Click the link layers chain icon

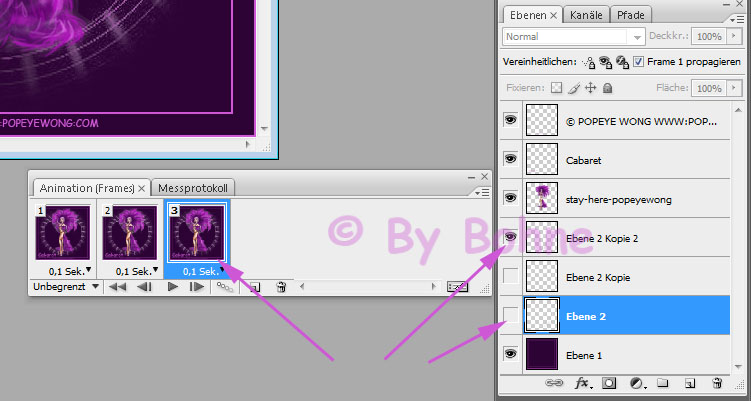point(552,383)
